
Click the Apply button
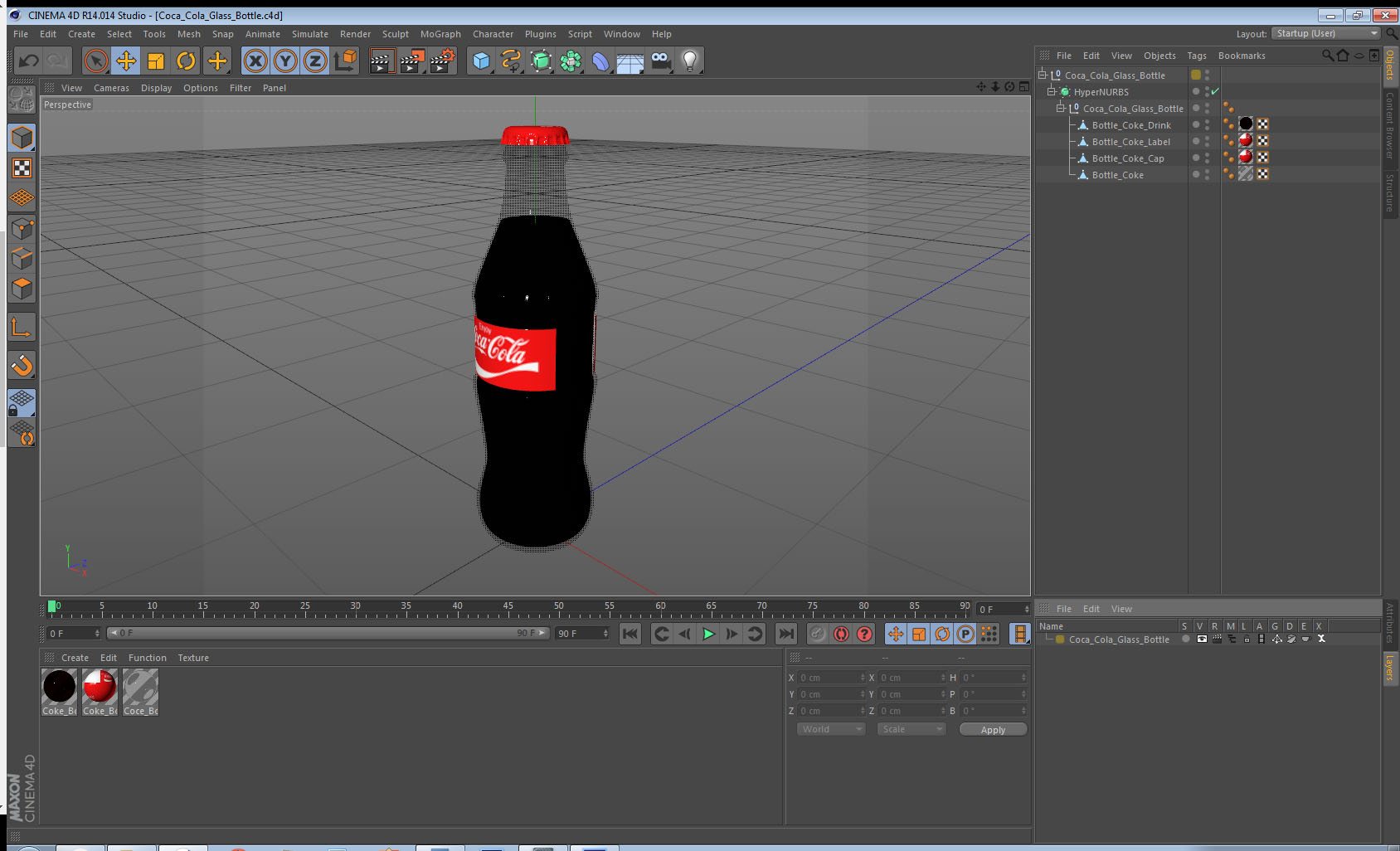(993, 730)
